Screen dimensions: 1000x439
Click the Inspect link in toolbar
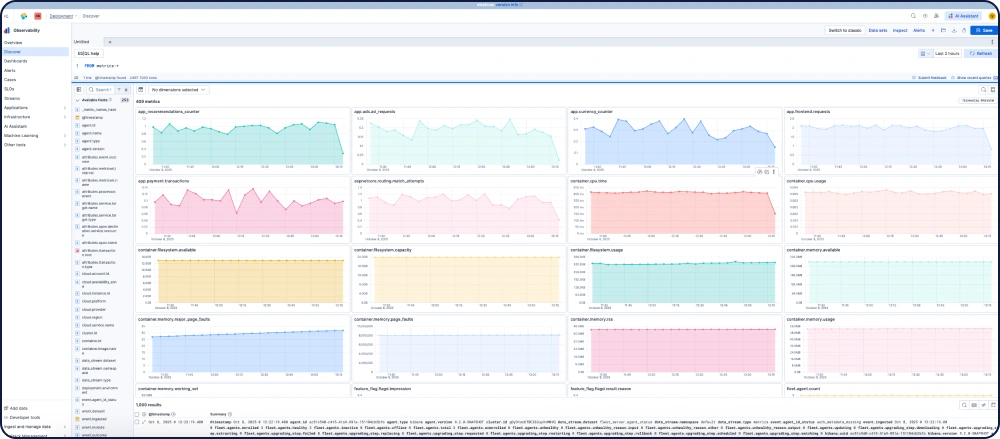(x=899, y=31)
